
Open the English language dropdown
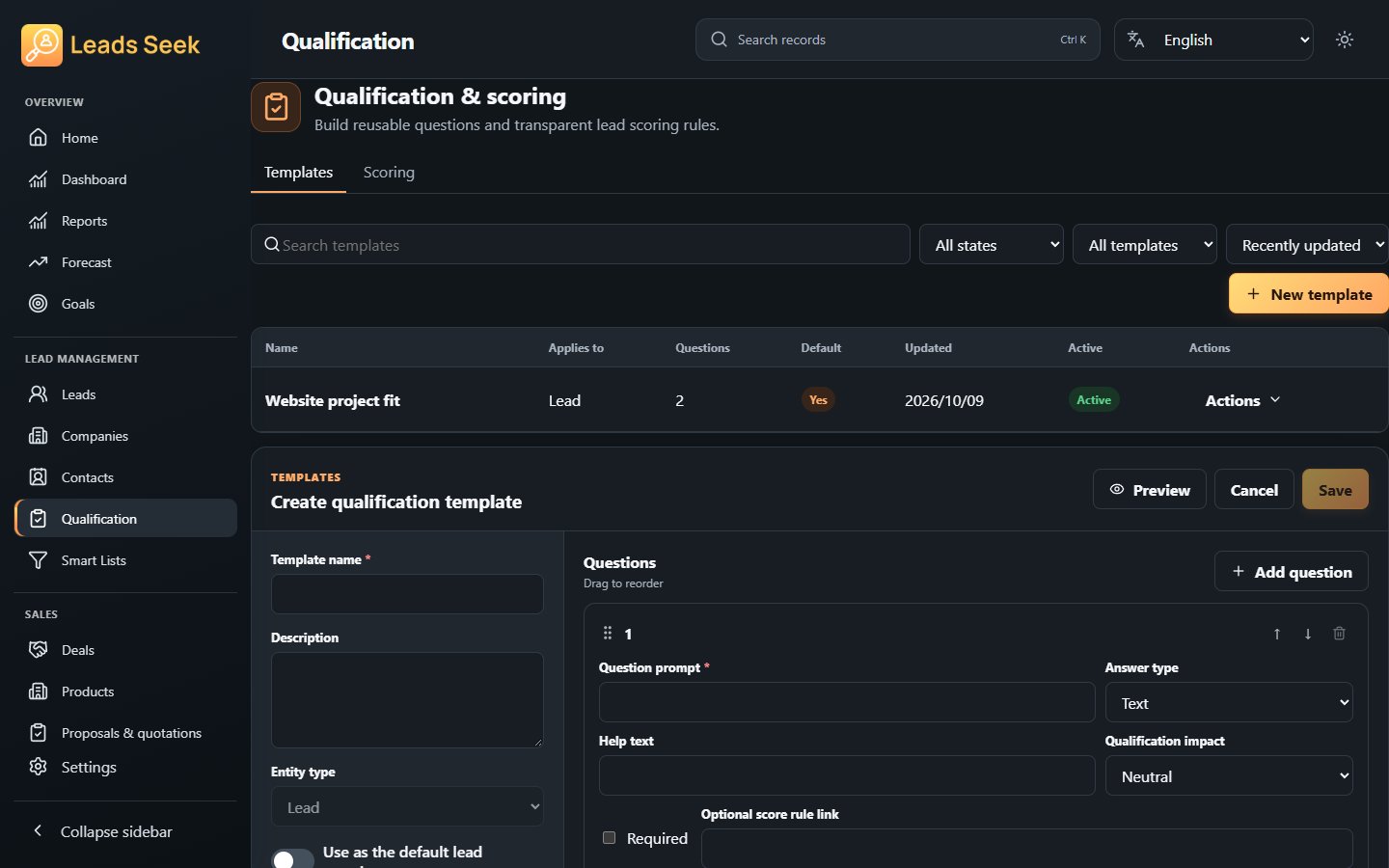[x=1213, y=40]
